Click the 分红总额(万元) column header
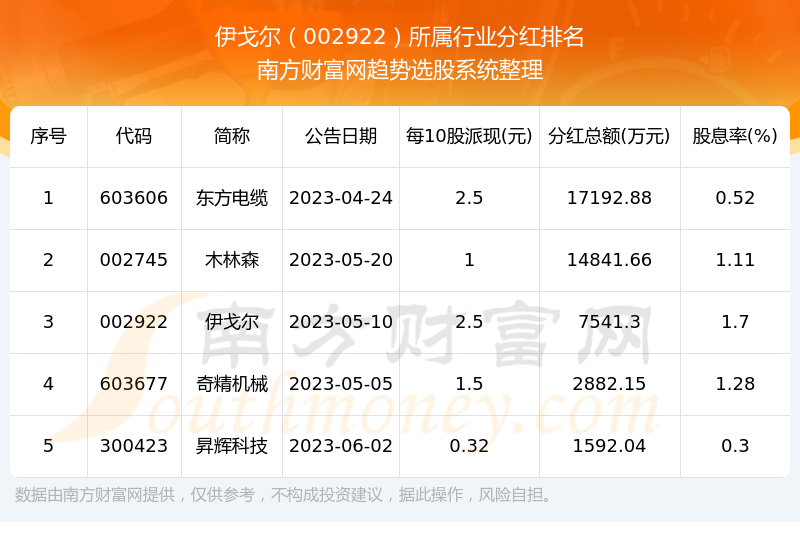The width and height of the screenshot is (800, 544). coord(609,136)
